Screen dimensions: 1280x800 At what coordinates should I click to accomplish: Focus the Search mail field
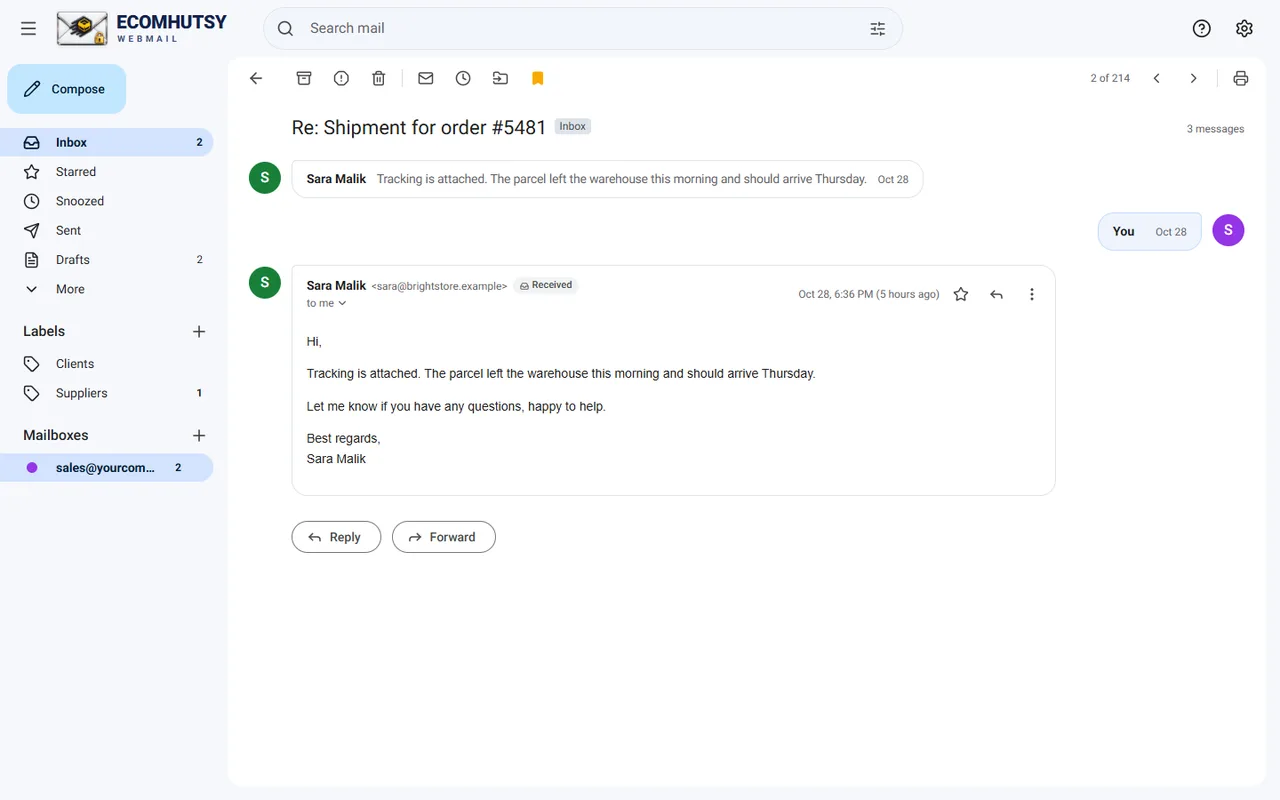583,28
